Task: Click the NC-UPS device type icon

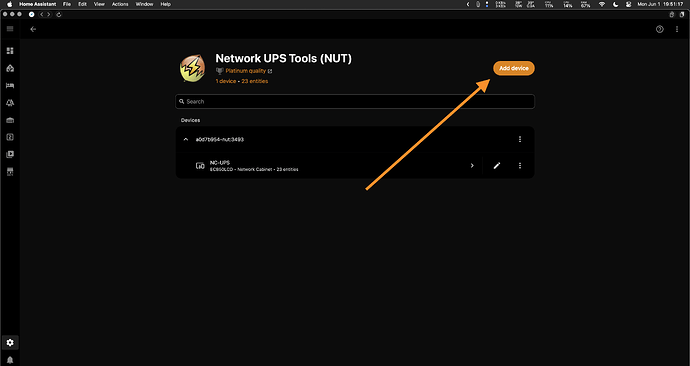Action: [200, 166]
